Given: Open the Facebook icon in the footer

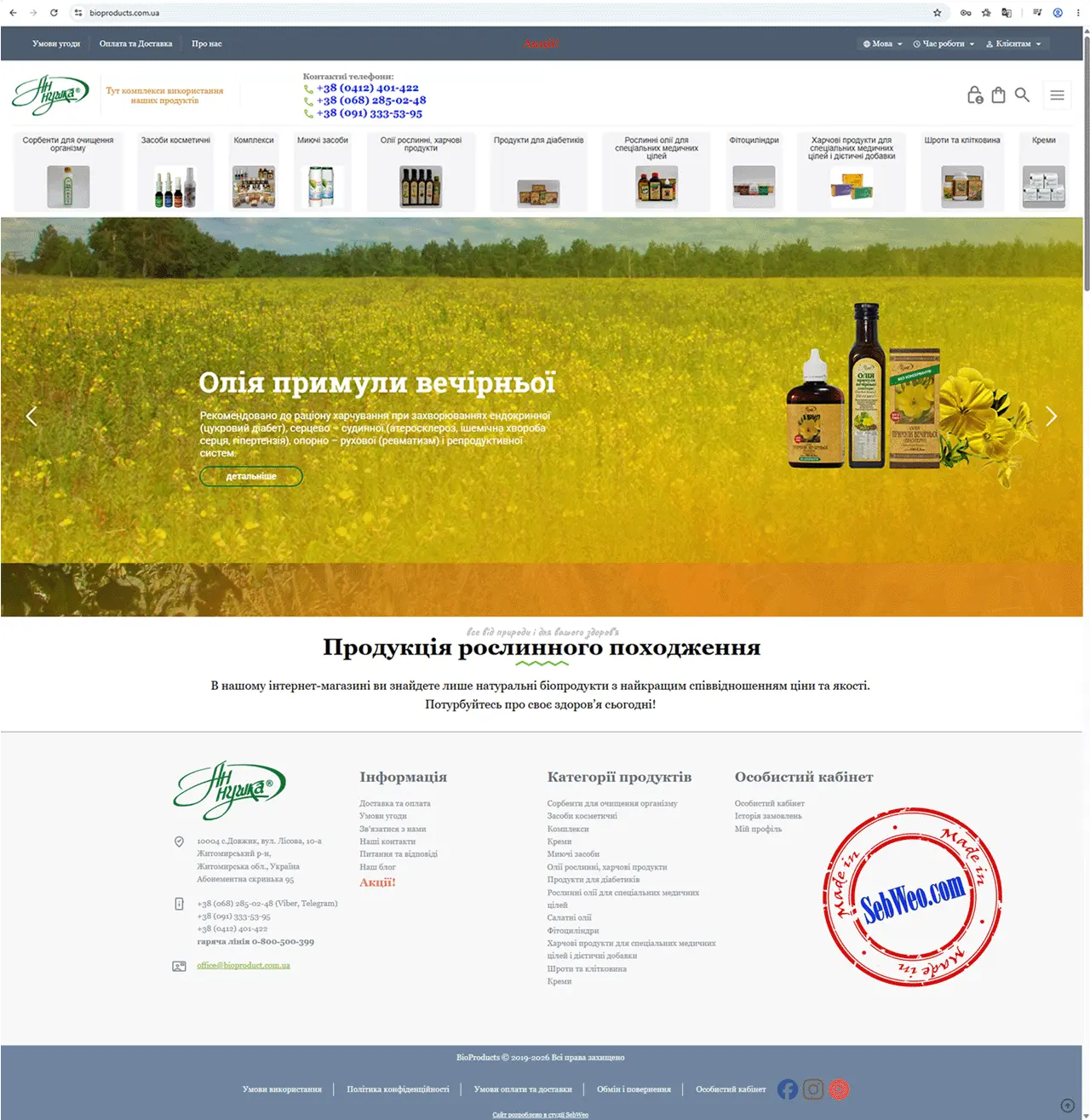Looking at the screenshot, I should pyautogui.click(x=788, y=1089).
